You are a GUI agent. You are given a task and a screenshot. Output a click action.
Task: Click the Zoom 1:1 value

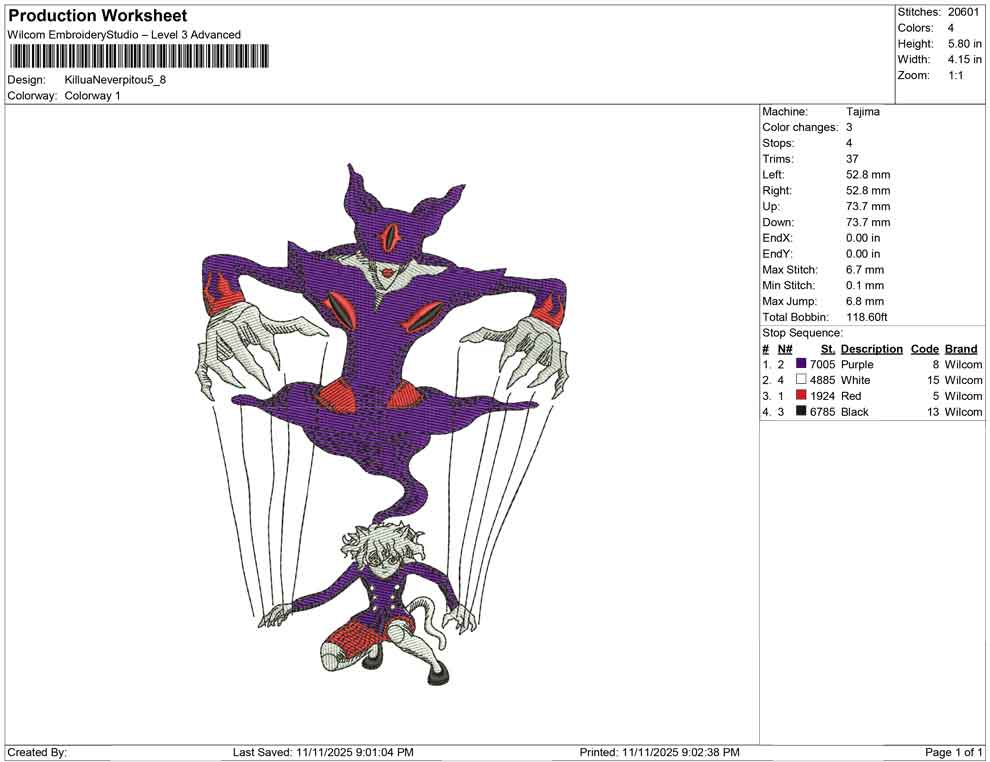[x=955, y=75]
